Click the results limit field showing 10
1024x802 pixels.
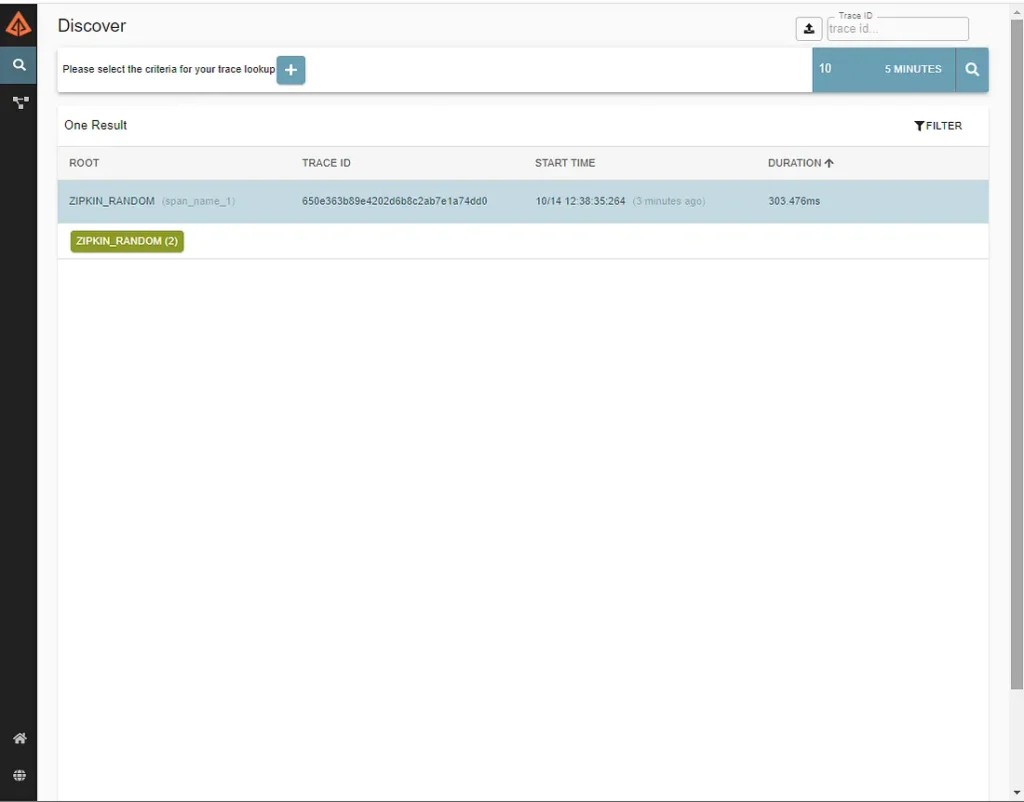coord(838,70)
